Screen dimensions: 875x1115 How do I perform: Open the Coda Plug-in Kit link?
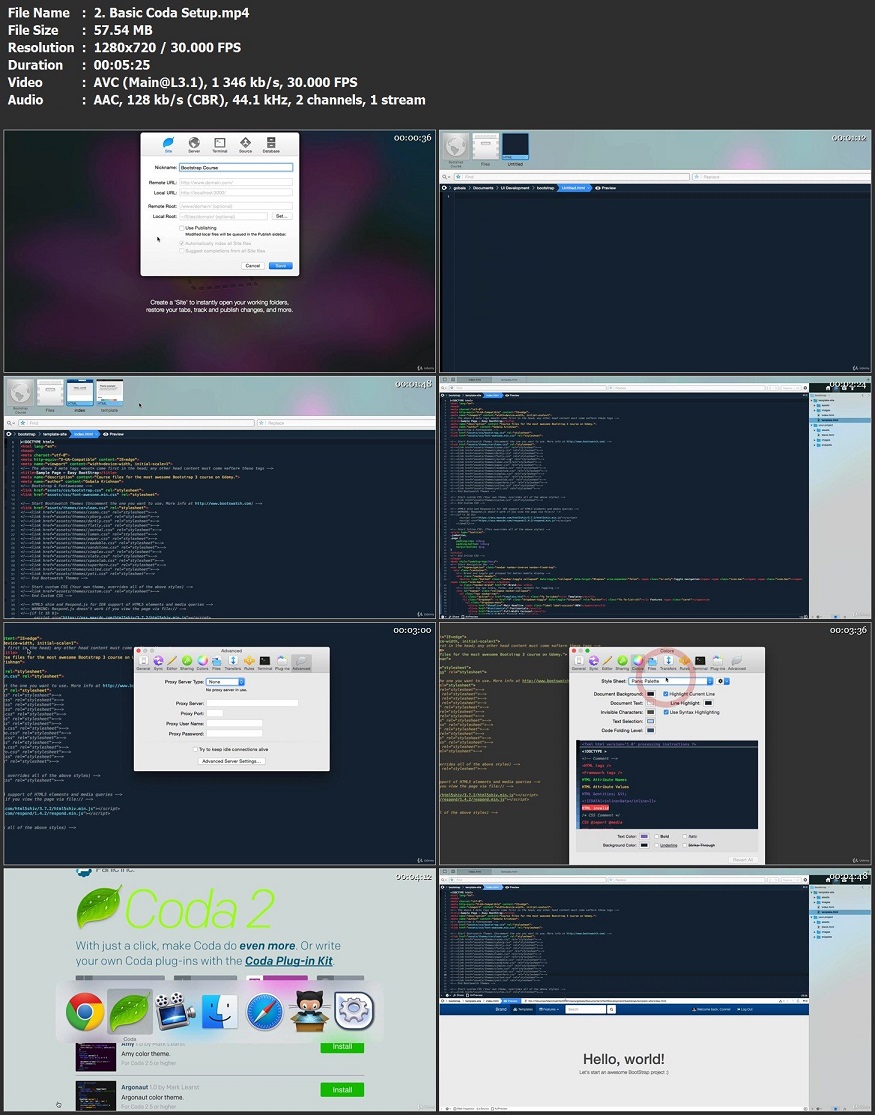point(289,961)
